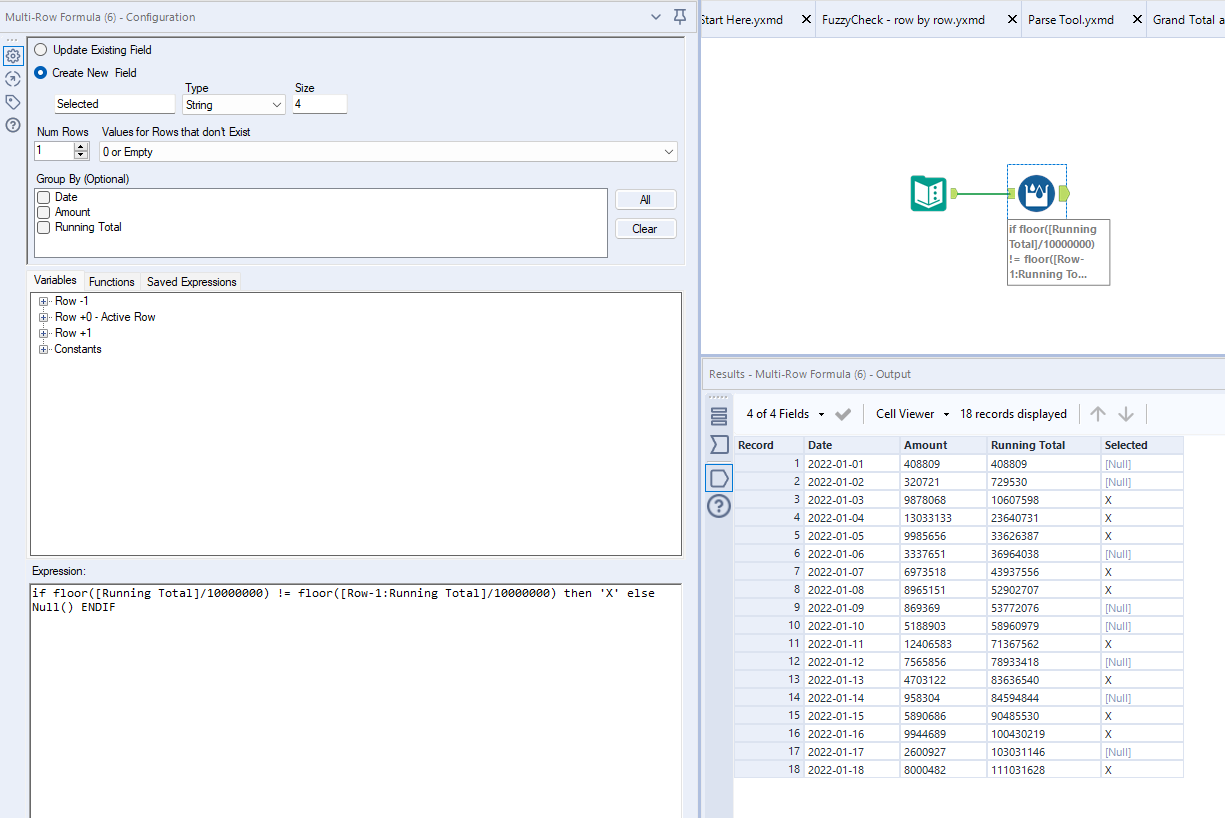This screenshot has height=818, width=1225.
Task: Open the Type dropdown showing String
Action: pyautogui.click(x=234, y=105)
